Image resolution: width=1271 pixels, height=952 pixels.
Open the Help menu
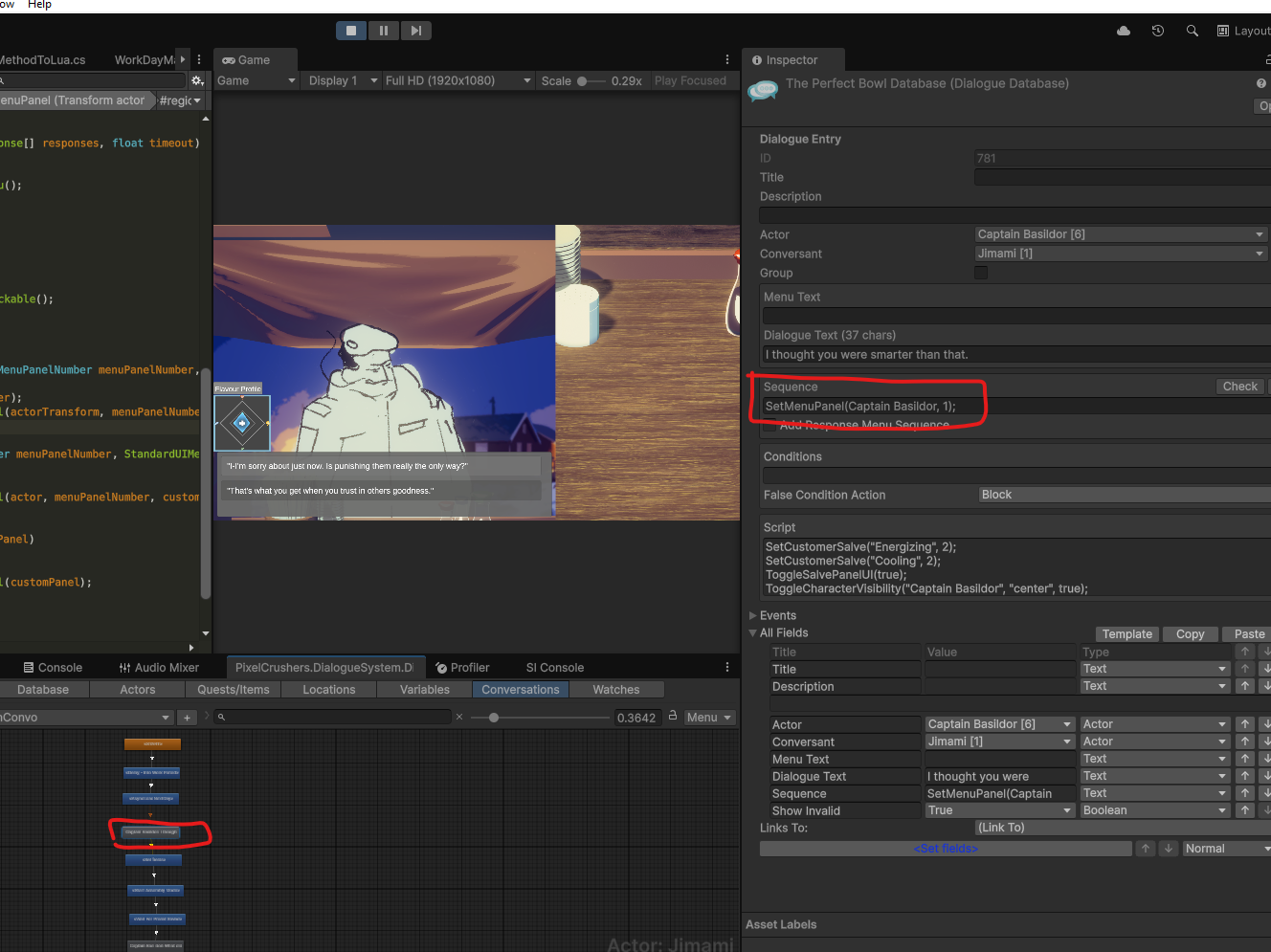pos(39,5)
